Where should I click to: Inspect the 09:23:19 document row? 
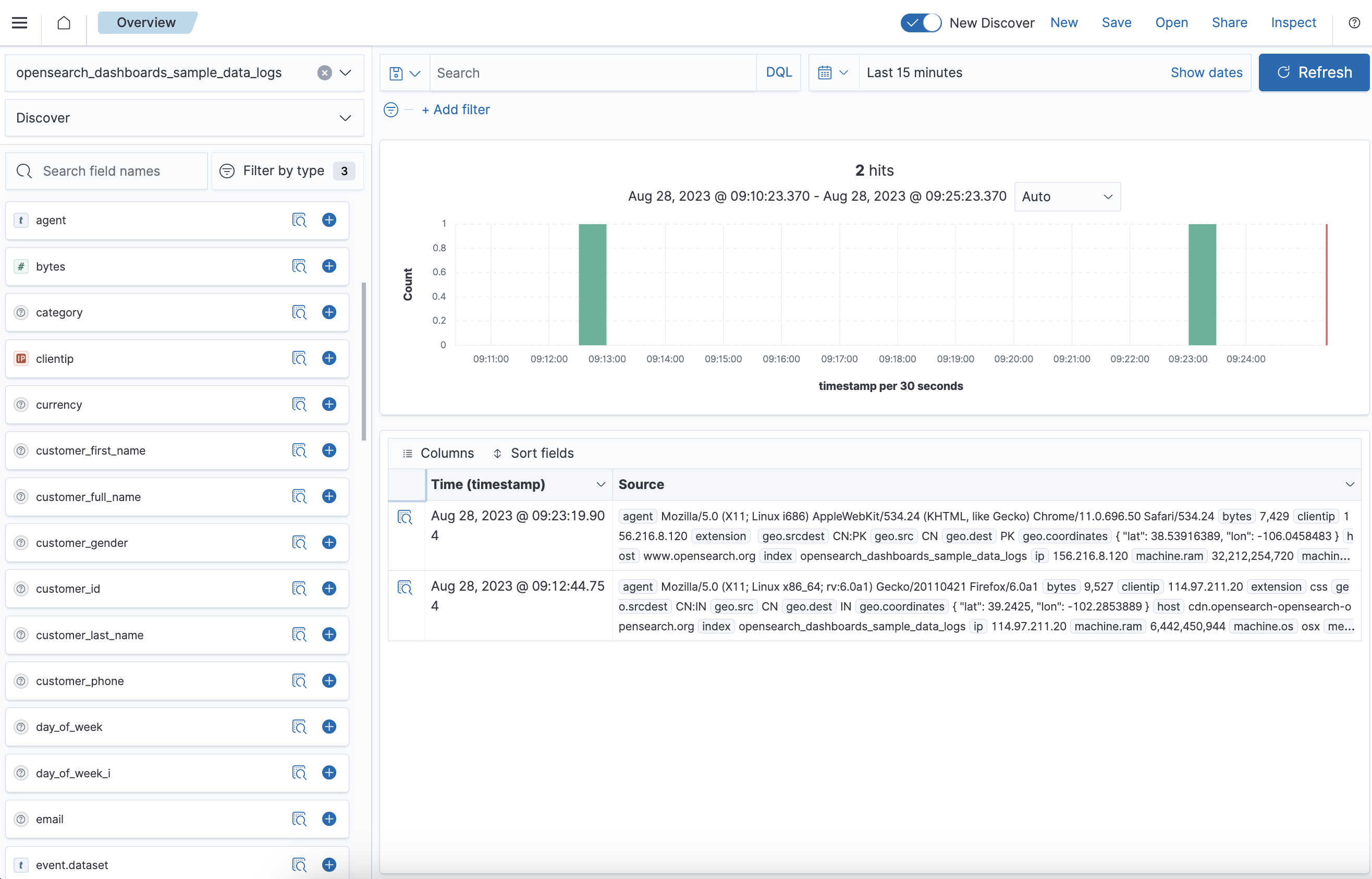point(405,517)
